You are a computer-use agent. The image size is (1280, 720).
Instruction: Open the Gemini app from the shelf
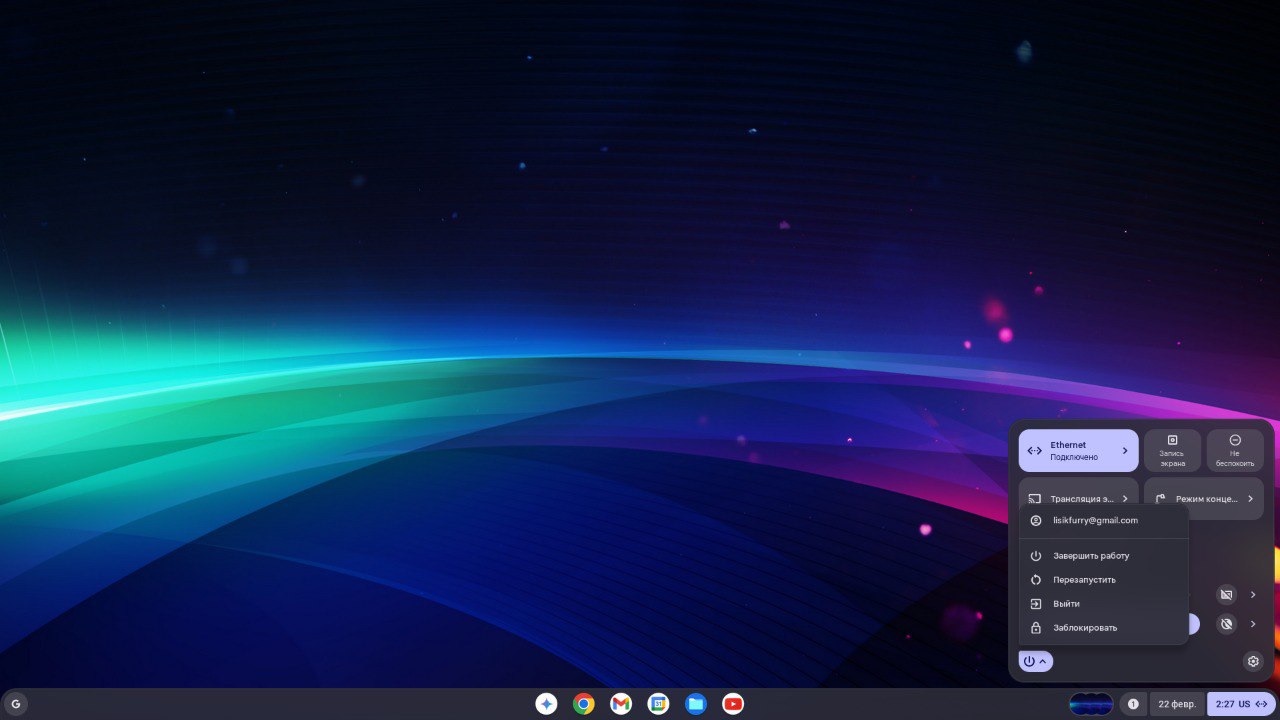tap(546, 704)
